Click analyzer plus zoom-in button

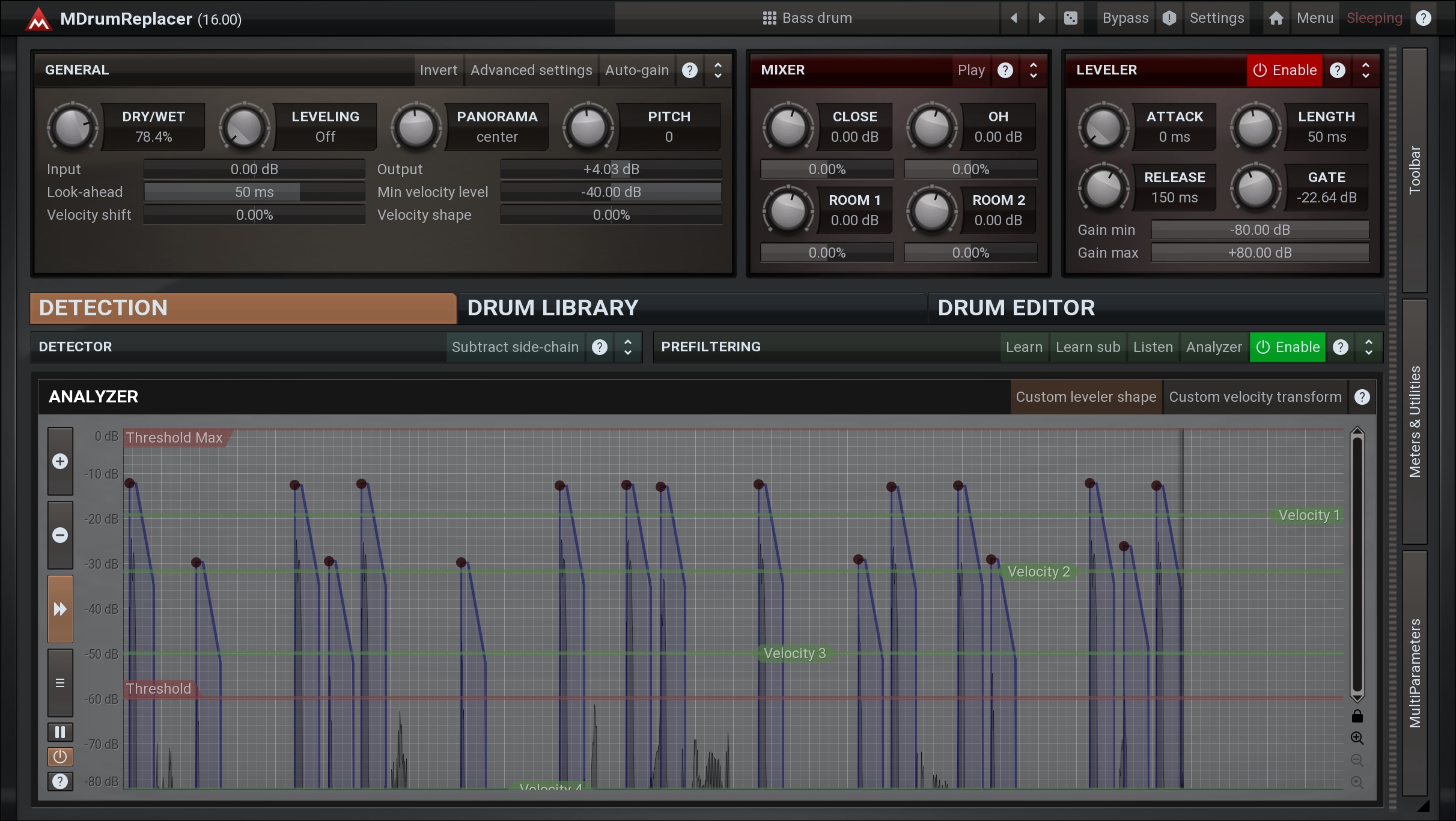point(60,461)
